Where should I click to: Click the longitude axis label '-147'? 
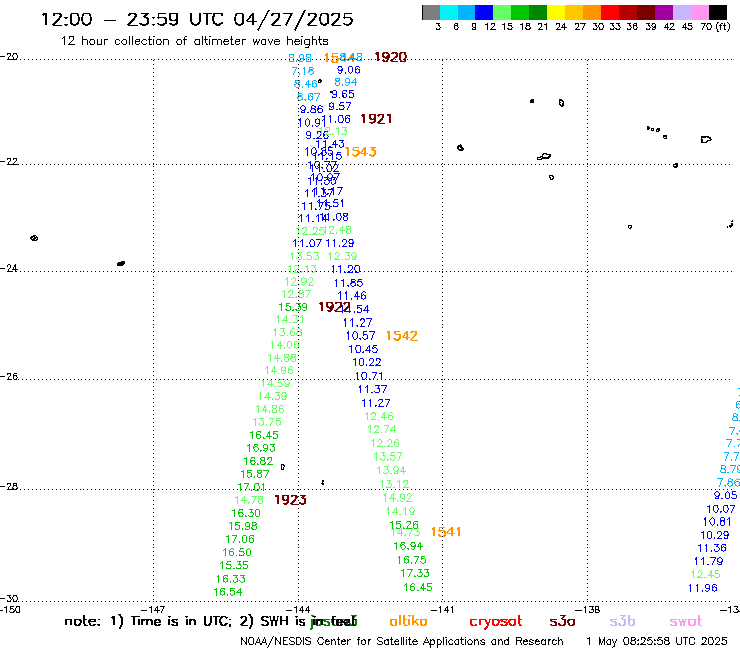[x=153, y=609]
